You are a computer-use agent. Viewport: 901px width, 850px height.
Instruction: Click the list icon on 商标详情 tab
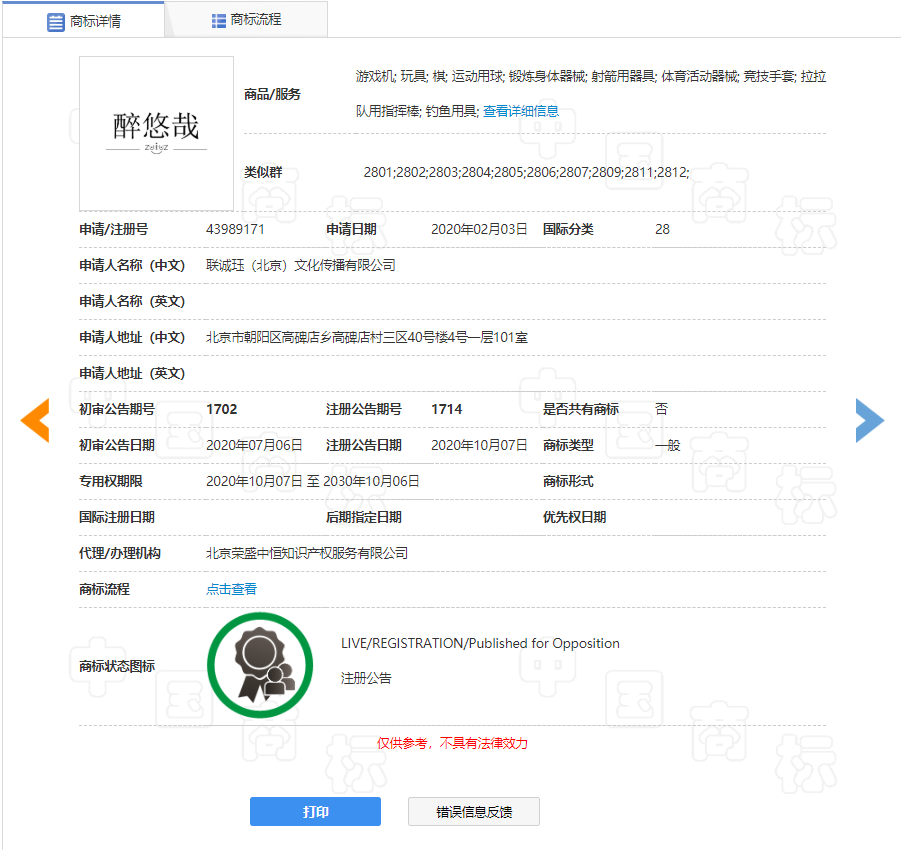click(x=56, y=21)
